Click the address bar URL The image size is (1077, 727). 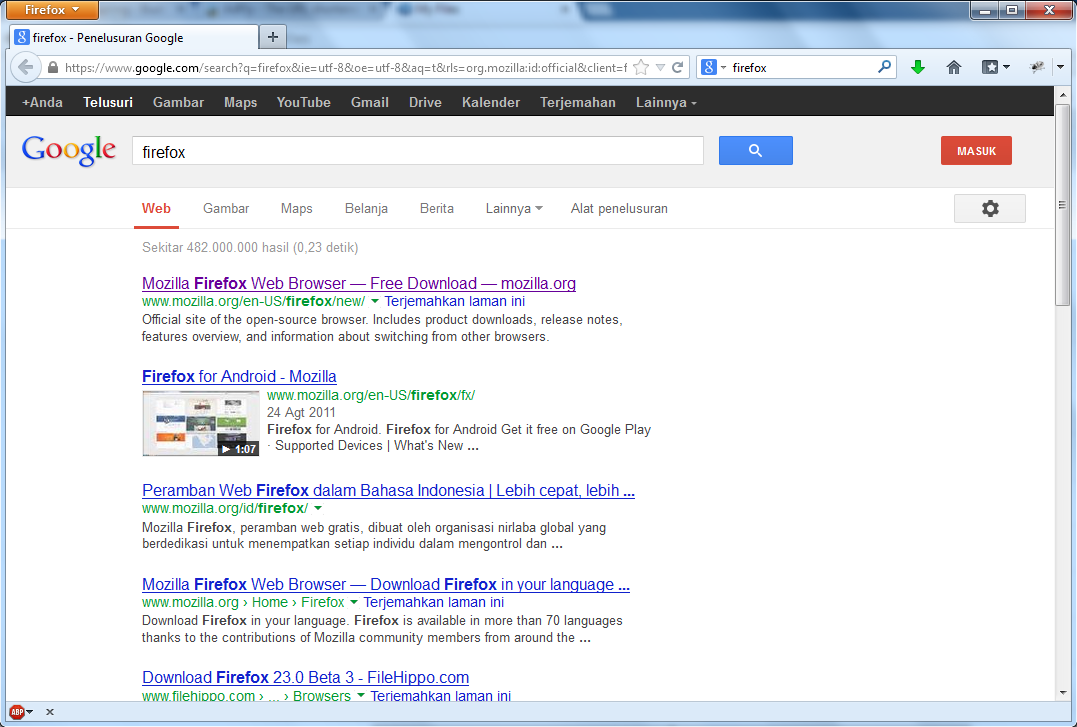pos(345,67)
